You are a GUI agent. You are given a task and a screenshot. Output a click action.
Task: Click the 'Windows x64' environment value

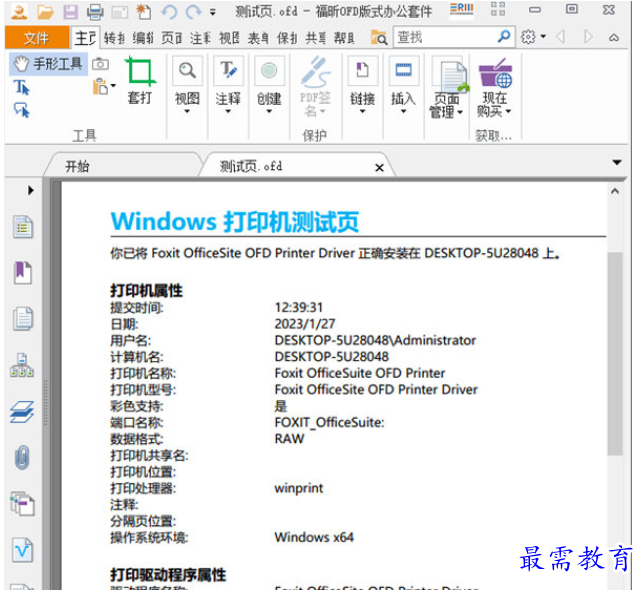[314, 537]
